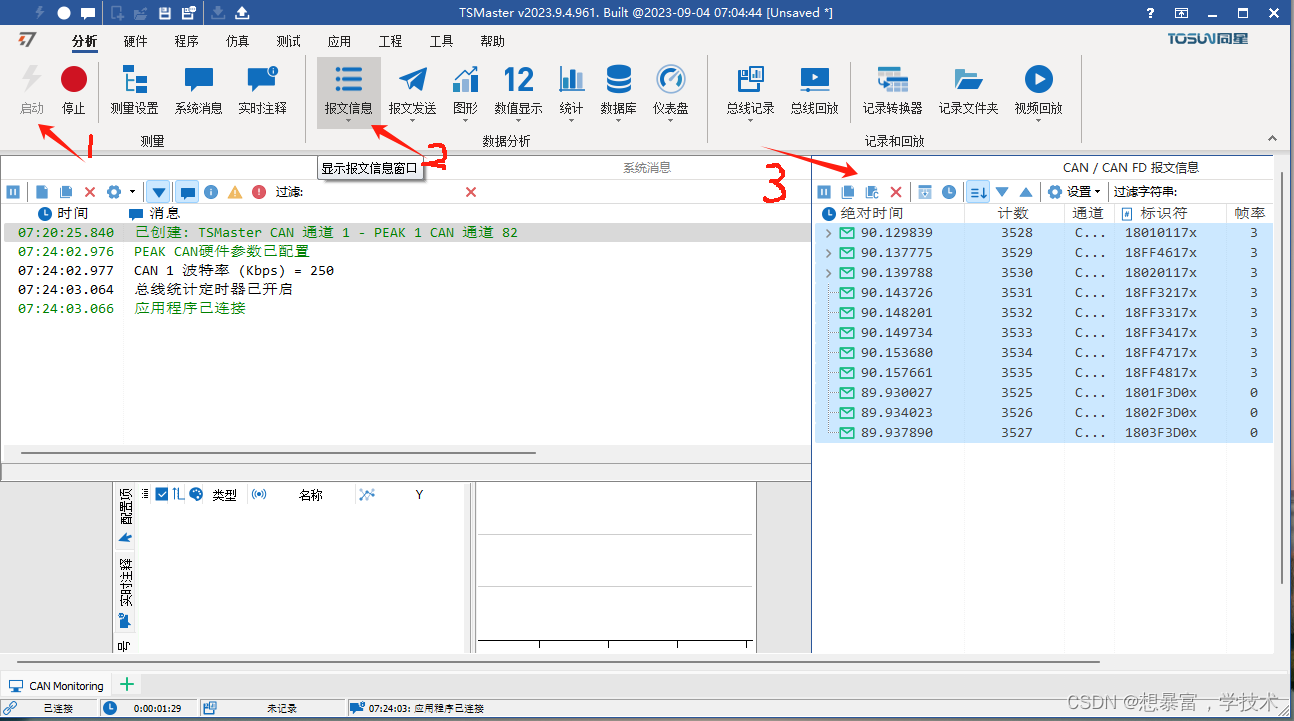Click vertical scrollbar at right window edge
The image size is (1294, 721).
[1282, 377]
